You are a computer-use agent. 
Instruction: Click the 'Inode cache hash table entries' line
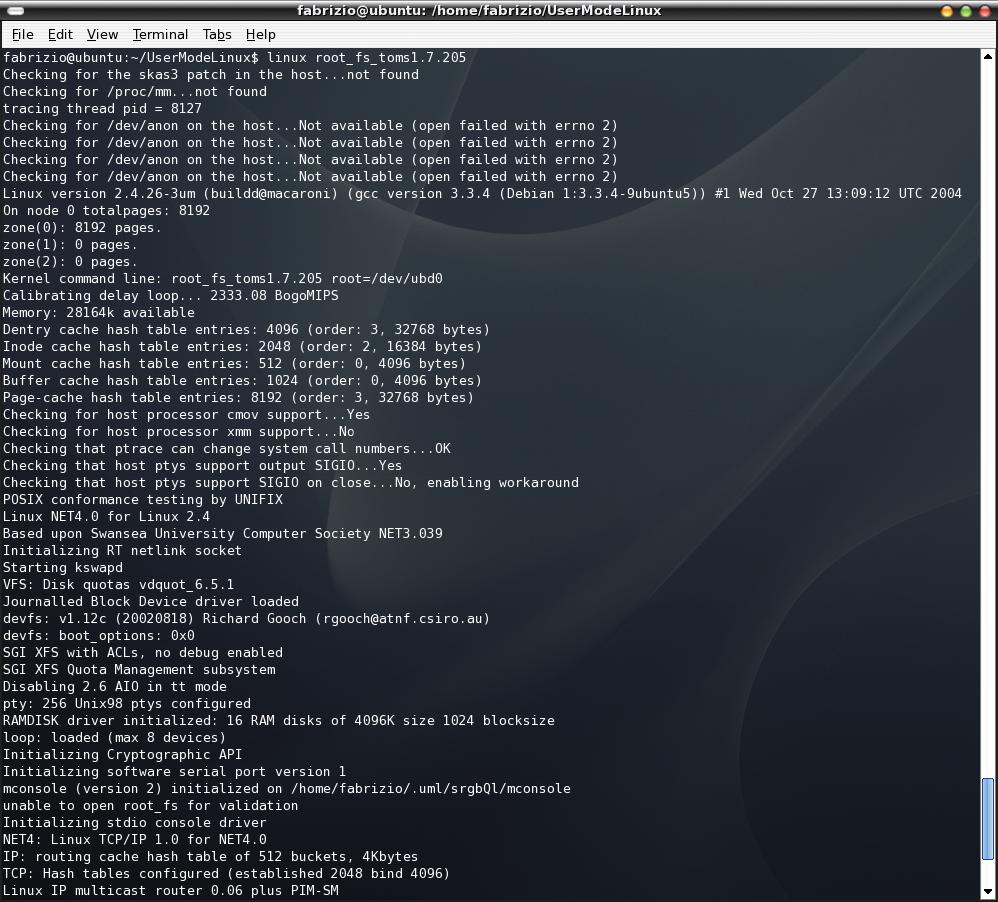242,347
